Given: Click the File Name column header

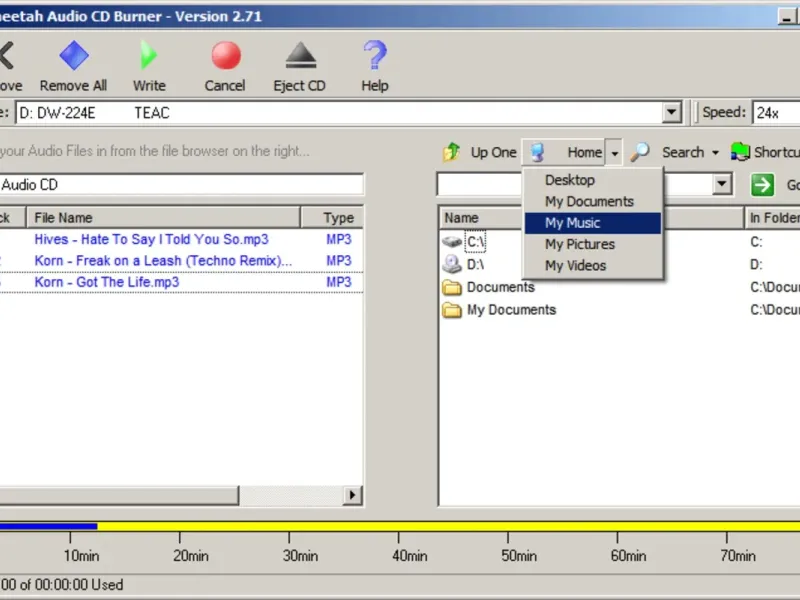Looking at the screenshot, I should (163, 218).
